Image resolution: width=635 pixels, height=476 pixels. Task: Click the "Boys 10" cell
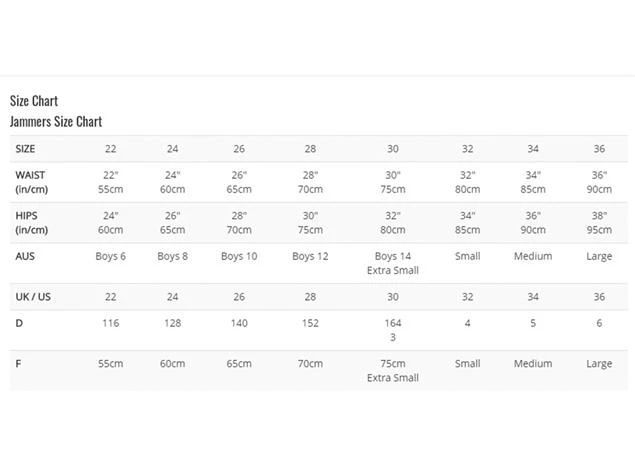tap(239, 256)
